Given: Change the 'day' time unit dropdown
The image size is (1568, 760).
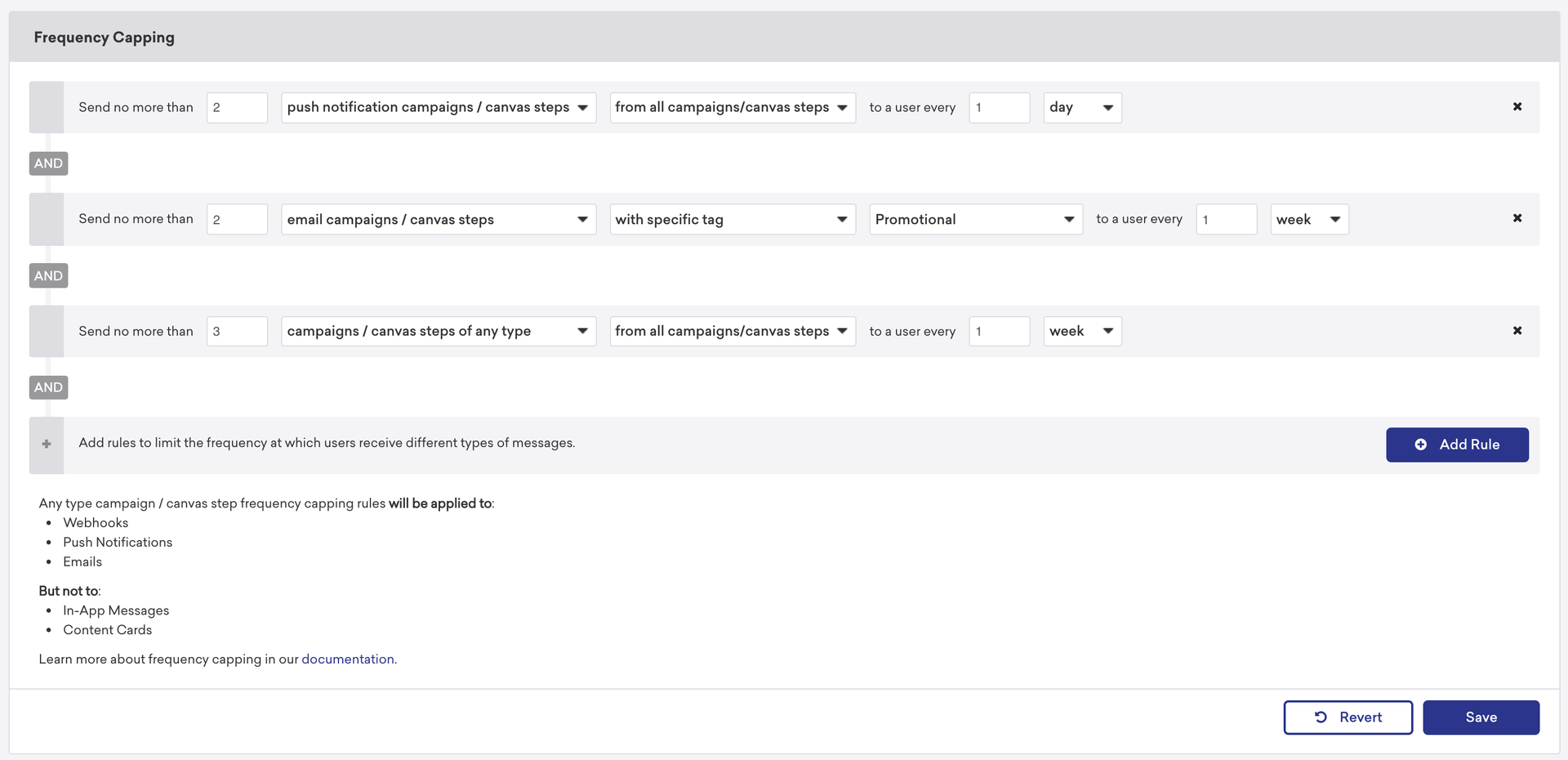Looking at the screenshot, I should point(1081,107).
